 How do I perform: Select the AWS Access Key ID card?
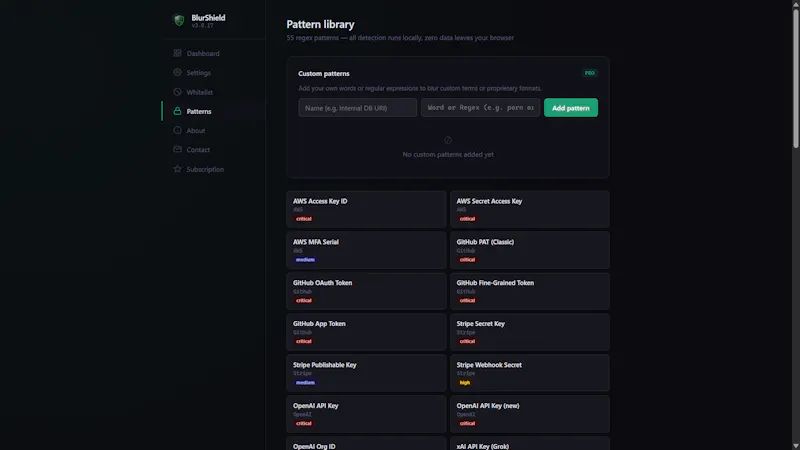(366, 209)
